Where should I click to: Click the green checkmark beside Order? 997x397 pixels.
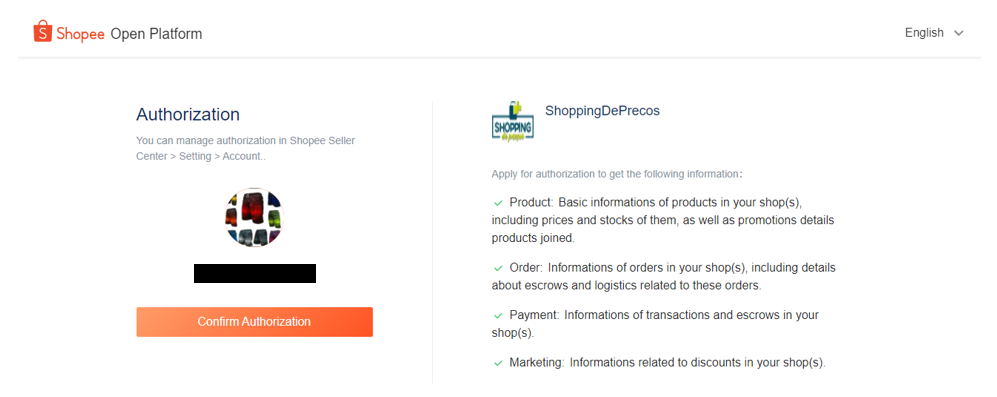click(x=498, y=268)
